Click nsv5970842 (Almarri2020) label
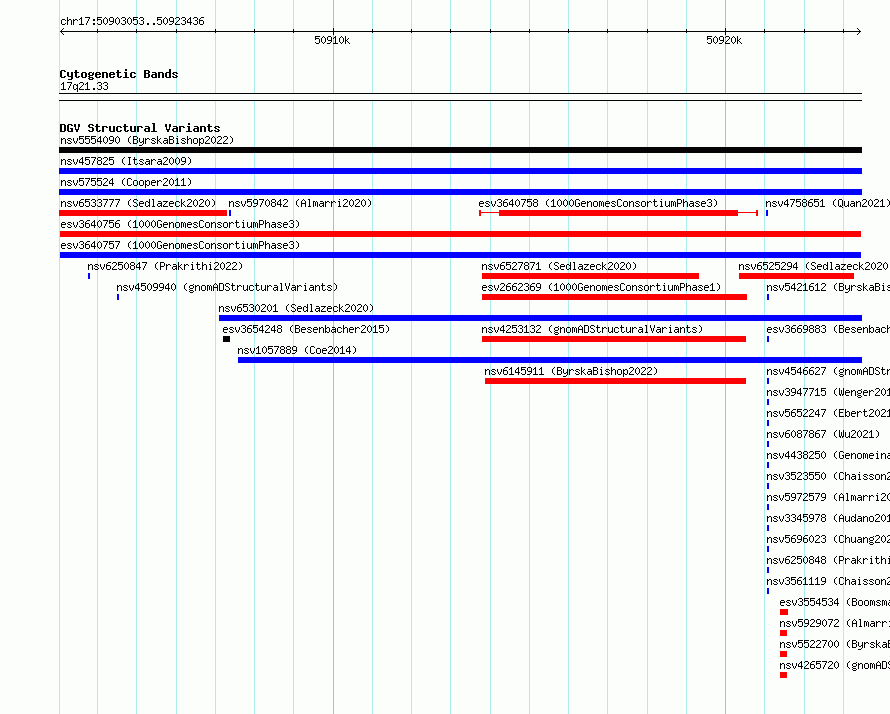890x714 pixels. click(300, 203)
